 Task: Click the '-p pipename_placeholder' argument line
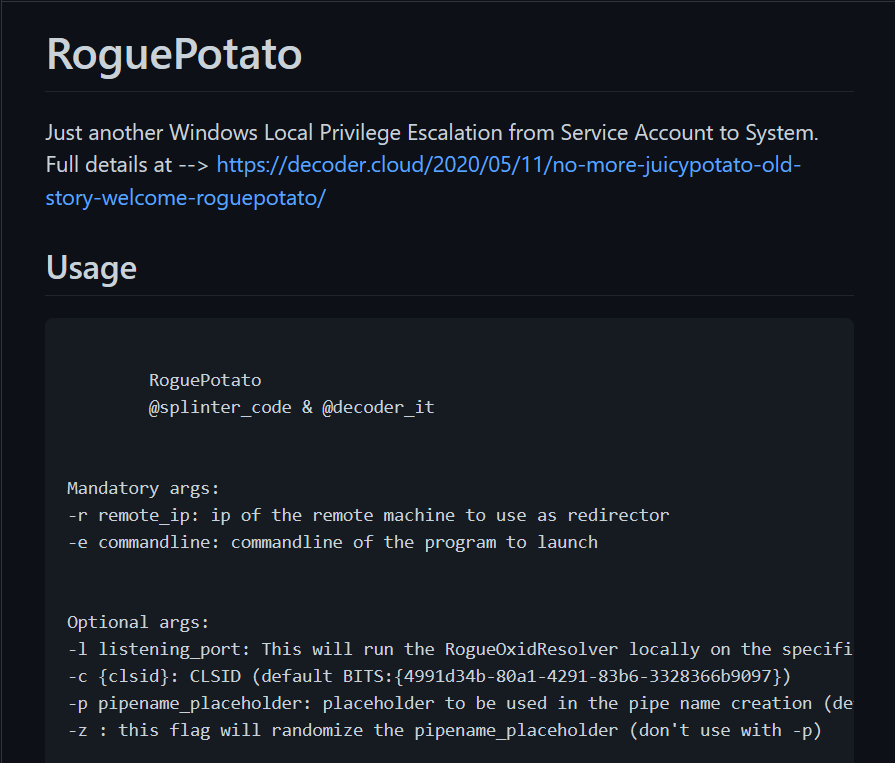(459, 703)
